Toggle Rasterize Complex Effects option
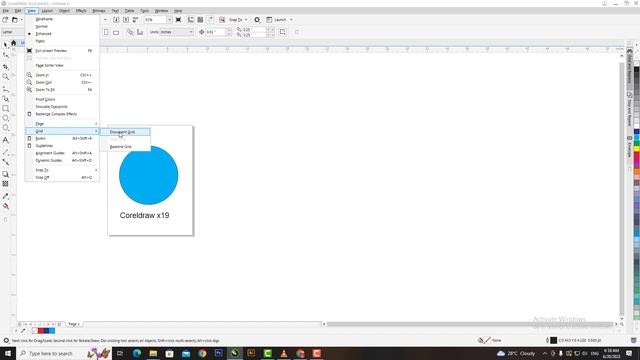This screenshot has width=640, height=360. pyautogui.click(x=62, y=114)
